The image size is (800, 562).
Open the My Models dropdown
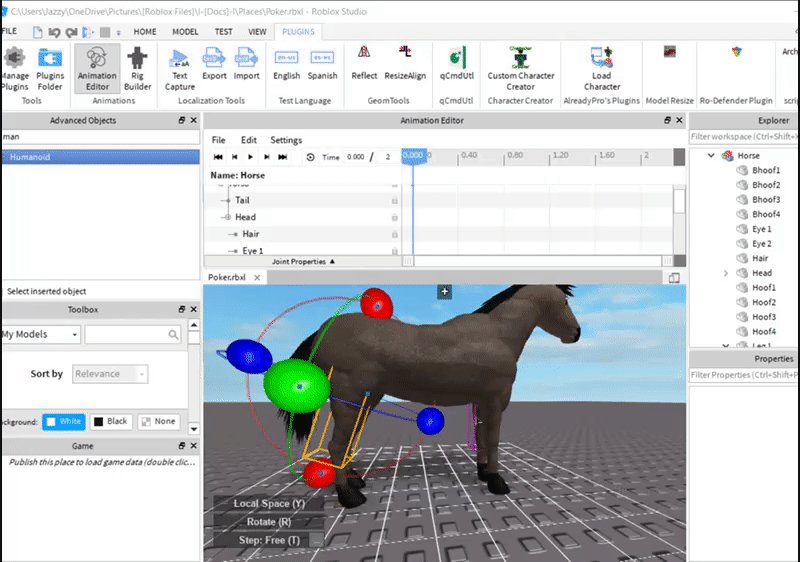pos(40,335)
